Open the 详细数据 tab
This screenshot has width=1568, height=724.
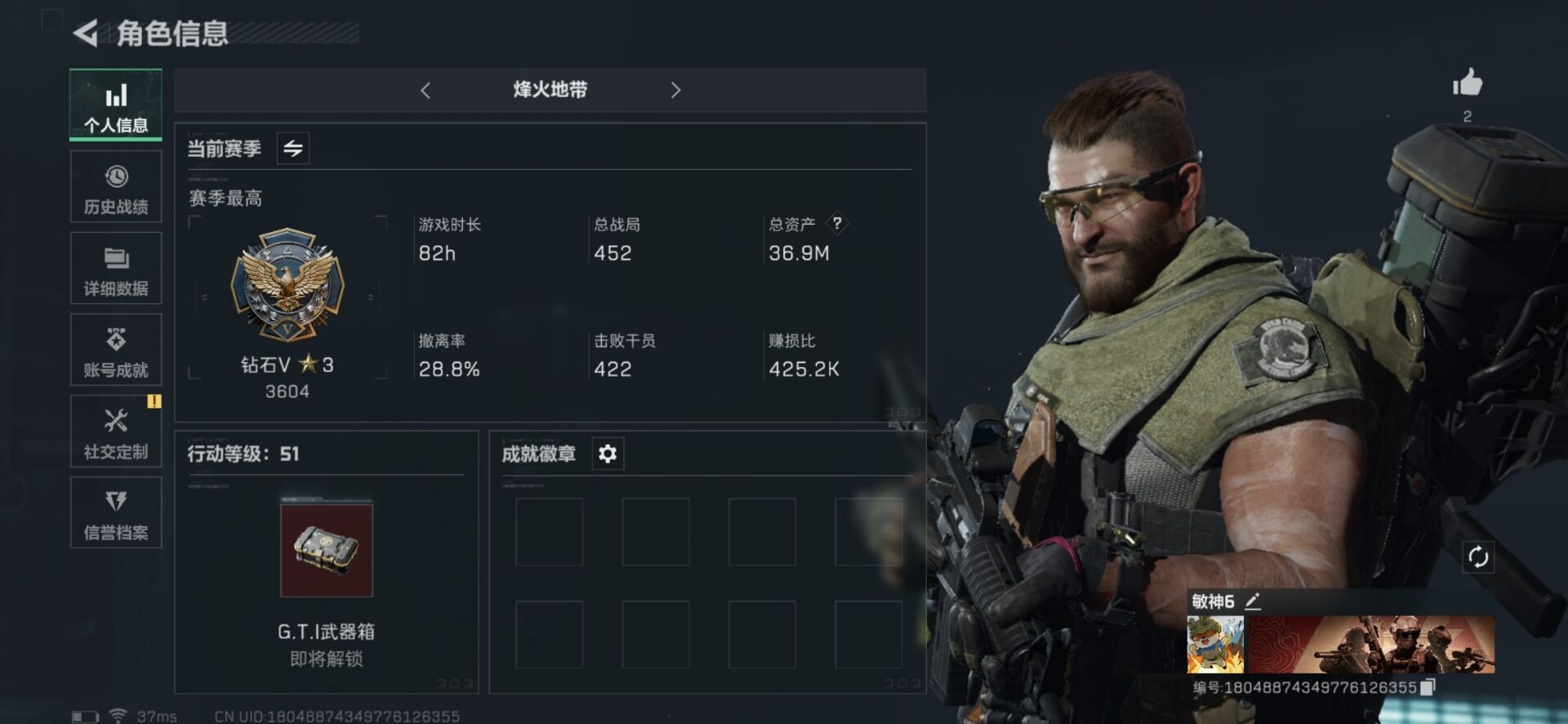(116, 268)
